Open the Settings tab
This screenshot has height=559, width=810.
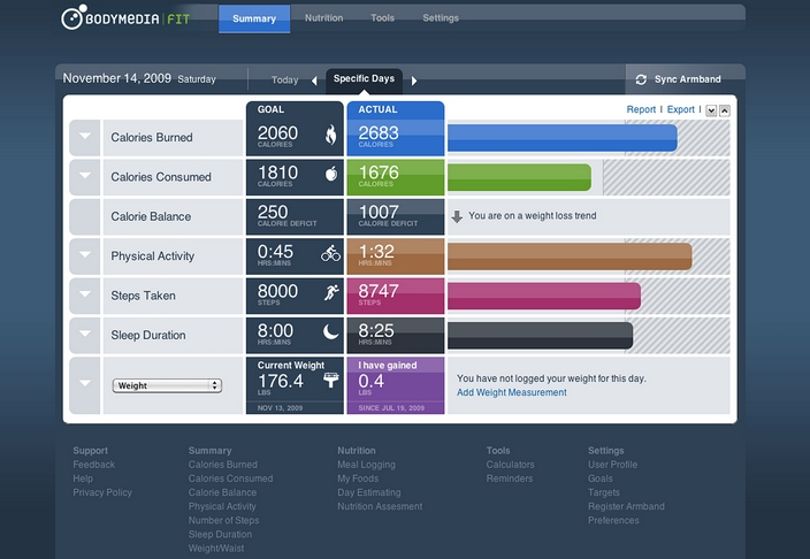441,18
